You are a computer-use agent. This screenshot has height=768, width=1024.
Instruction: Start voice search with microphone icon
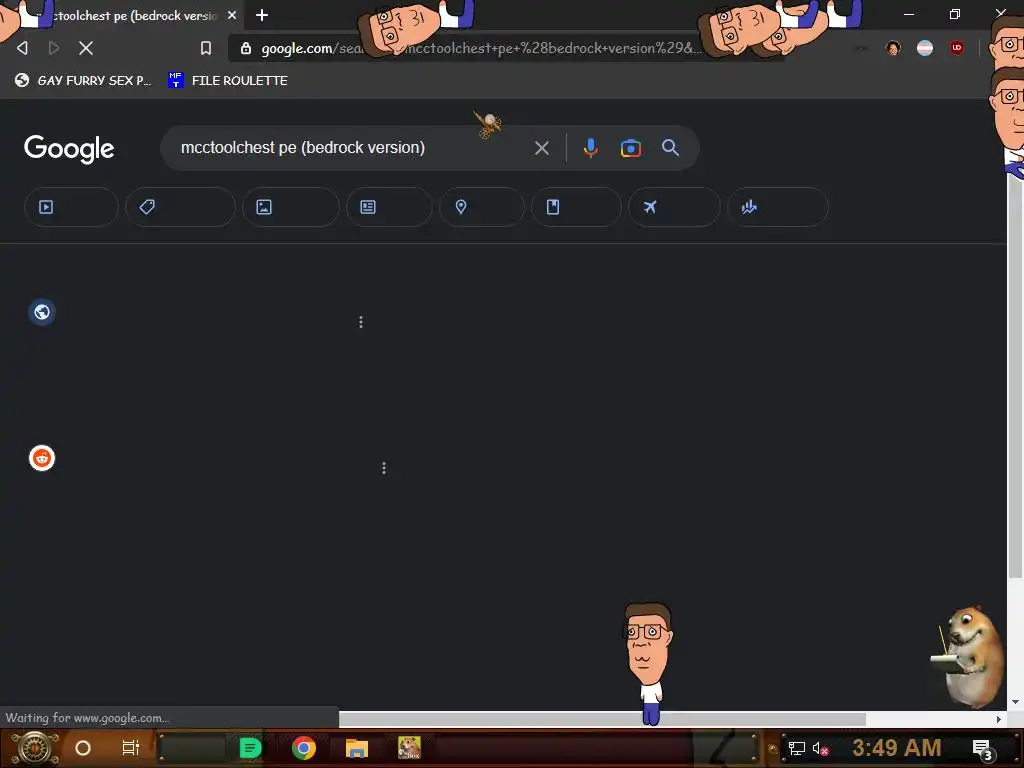(x=590, y=148)
